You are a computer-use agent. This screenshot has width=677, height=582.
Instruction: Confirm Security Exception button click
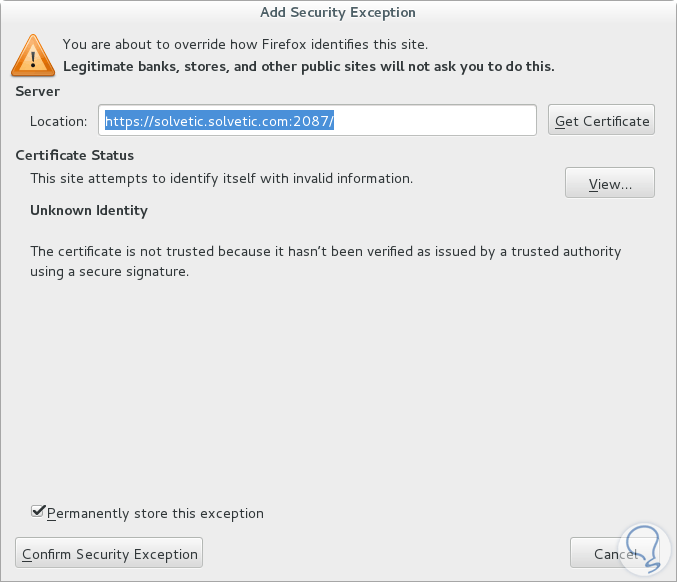point(109,553)
